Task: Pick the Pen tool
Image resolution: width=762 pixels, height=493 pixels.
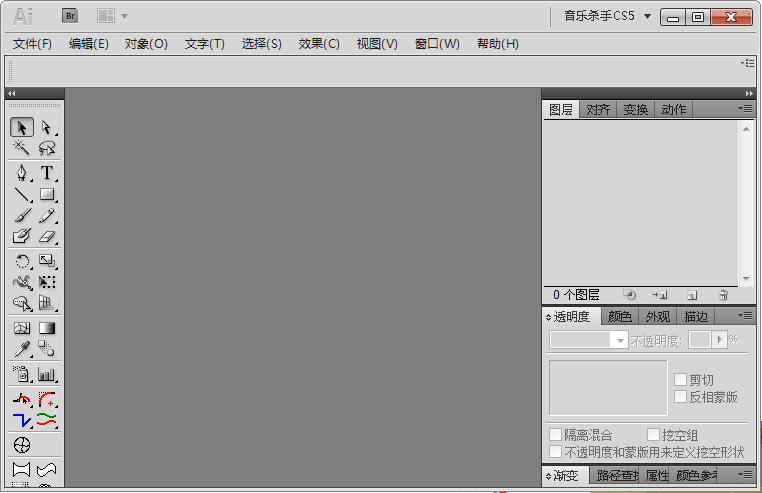Action: [x=22, y=173]
